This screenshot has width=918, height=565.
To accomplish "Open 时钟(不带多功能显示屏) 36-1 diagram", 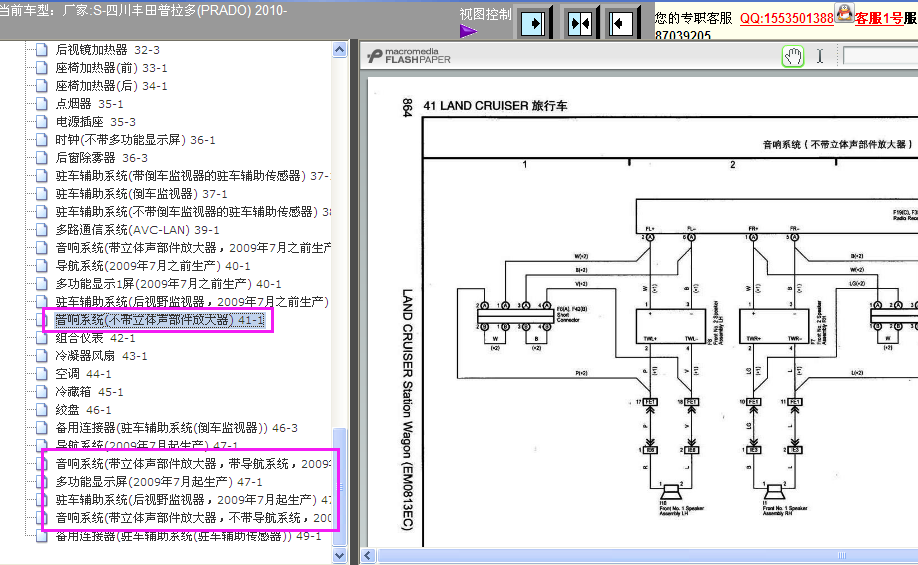I will pos(135,140).
